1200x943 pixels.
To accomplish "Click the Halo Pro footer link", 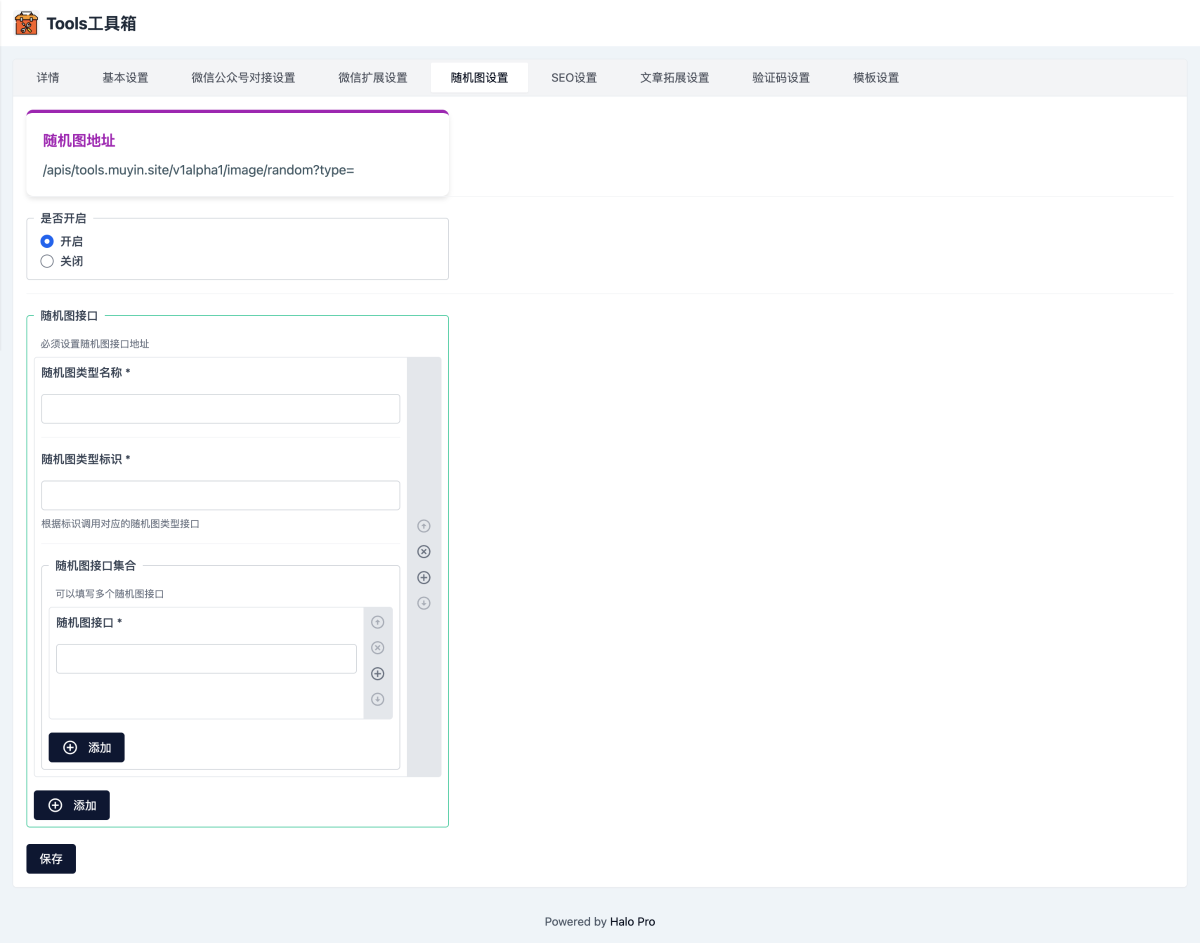I will click(632, 922).
